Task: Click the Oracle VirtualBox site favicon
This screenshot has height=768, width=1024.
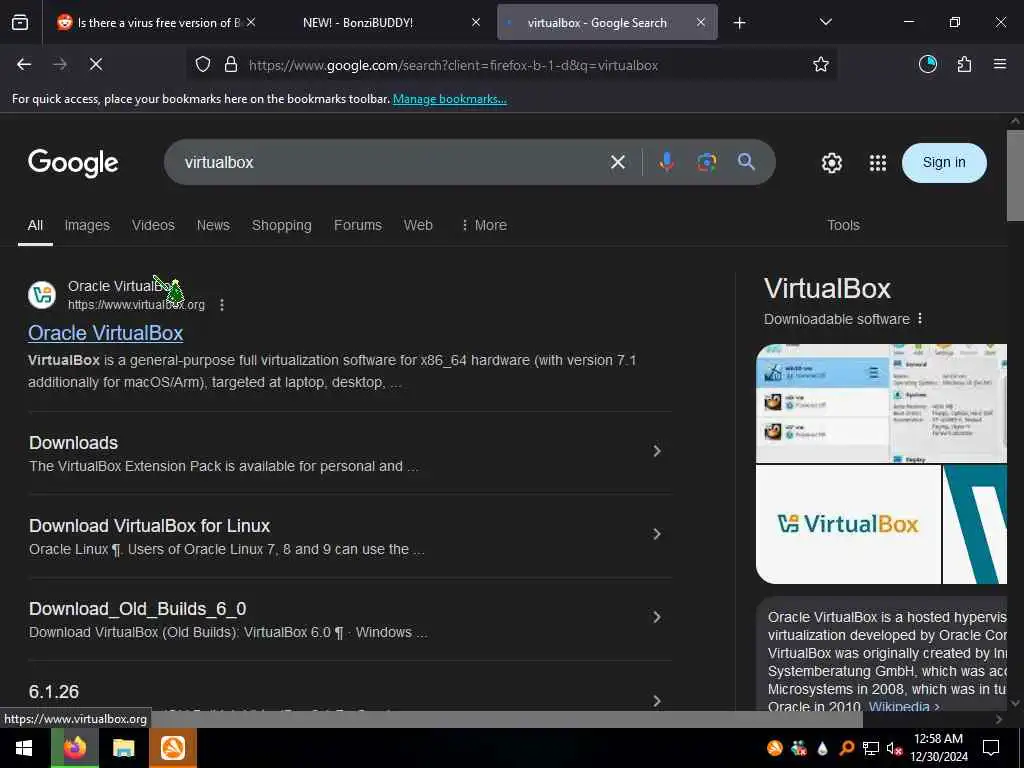Action: tap(42, 295)
